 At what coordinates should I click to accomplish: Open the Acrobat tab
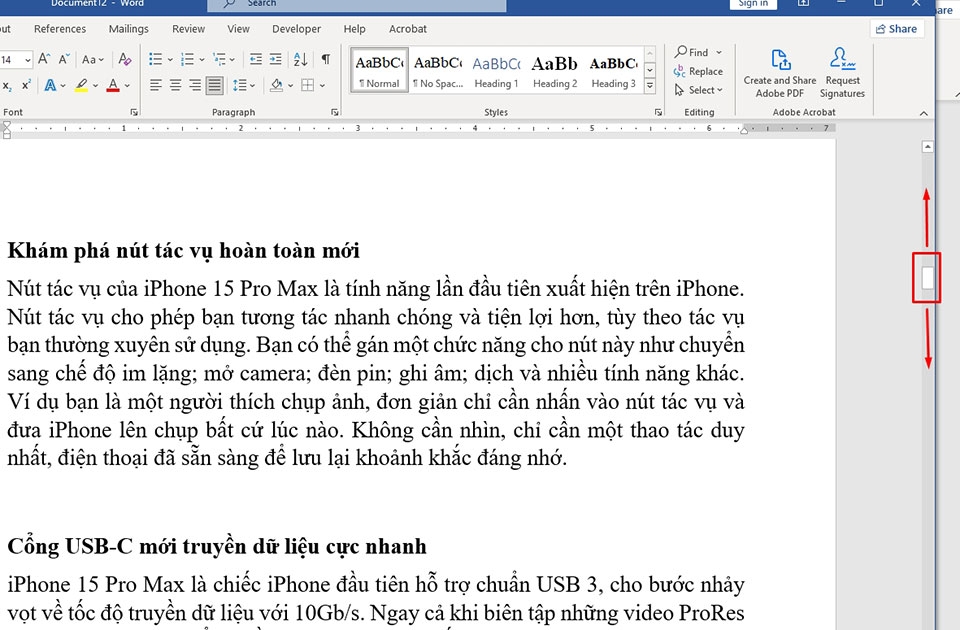click(x=408, y=29)
